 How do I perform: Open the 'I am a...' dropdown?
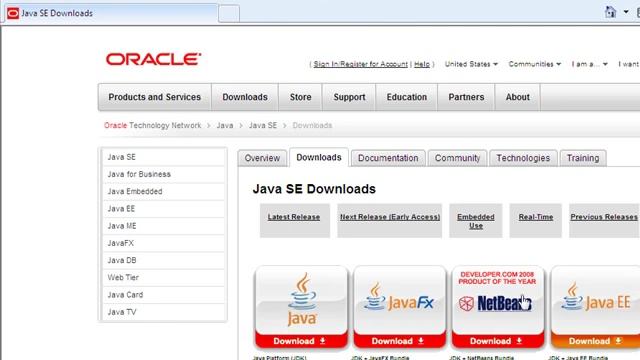590,64
